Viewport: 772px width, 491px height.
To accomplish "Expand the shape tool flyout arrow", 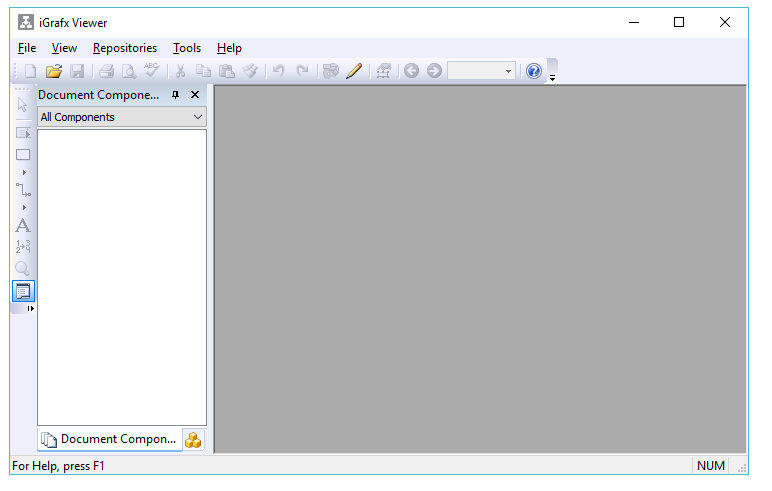I will tap(24, 173).
